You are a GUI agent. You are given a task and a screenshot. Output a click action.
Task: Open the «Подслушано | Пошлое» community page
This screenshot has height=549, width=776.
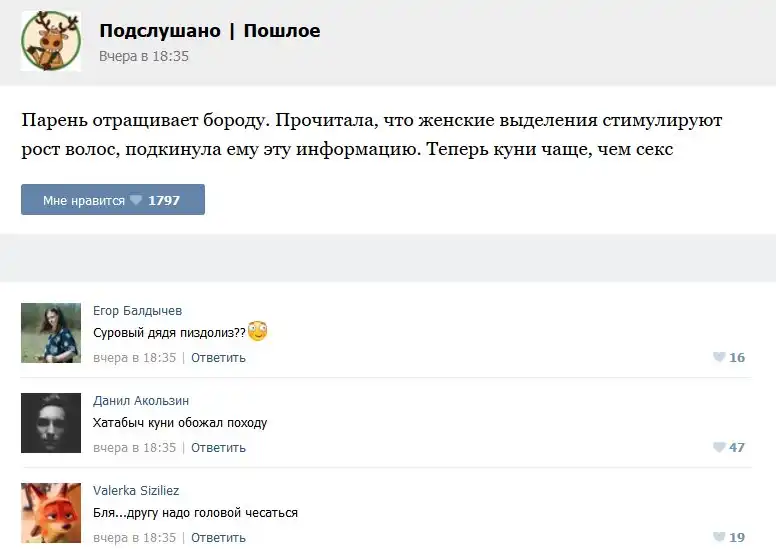210,31
